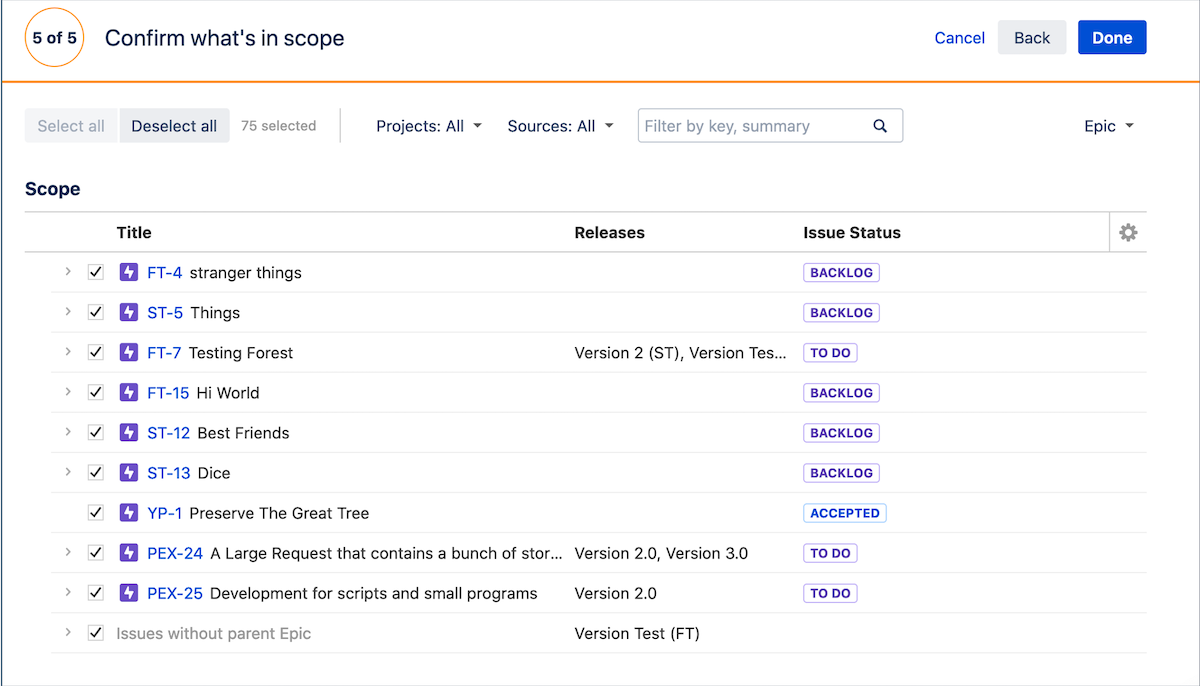This screenshot has width=1200, height=686.
Task: Open the Projects: All dropdown
Action: click(428, 126)
